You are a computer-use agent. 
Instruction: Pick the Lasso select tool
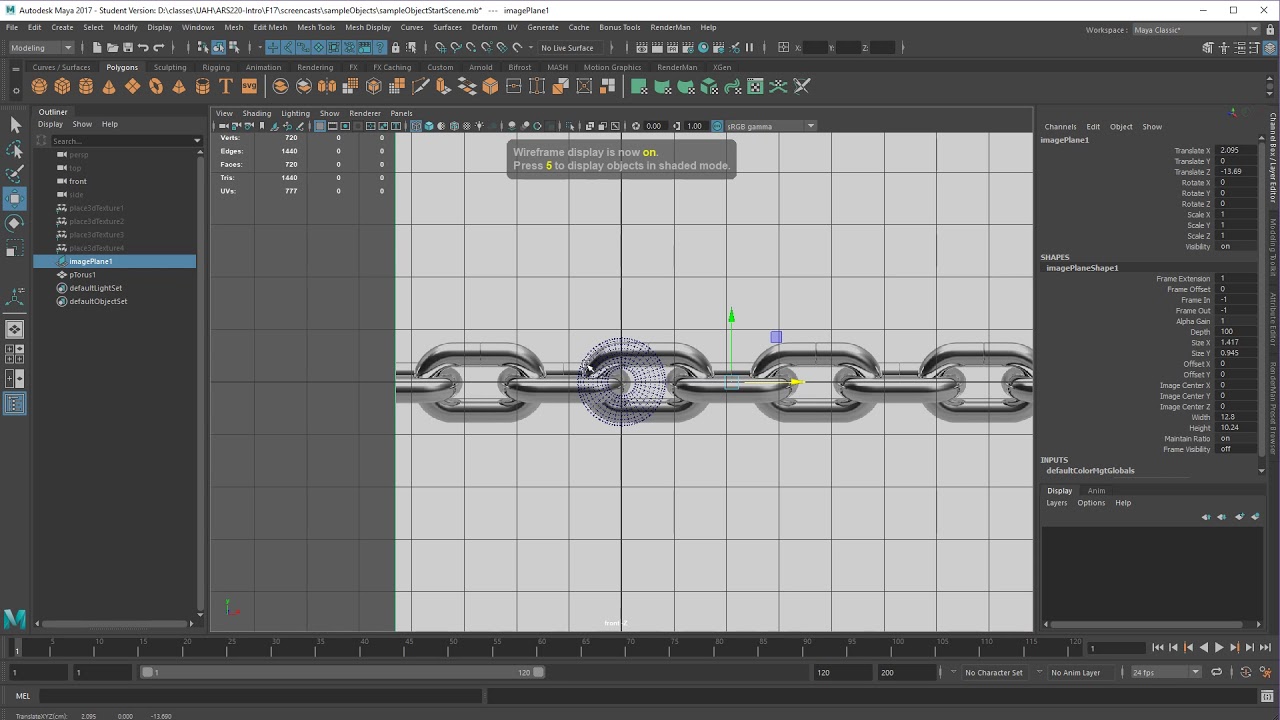[15, 149]
